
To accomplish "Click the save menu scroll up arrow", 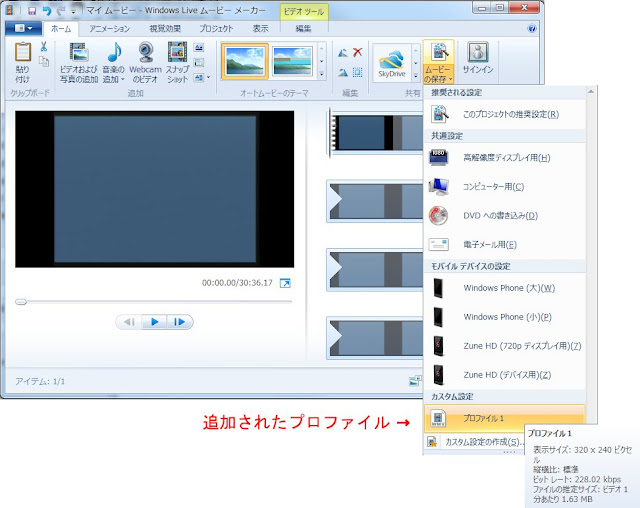I will coord(591,92).
